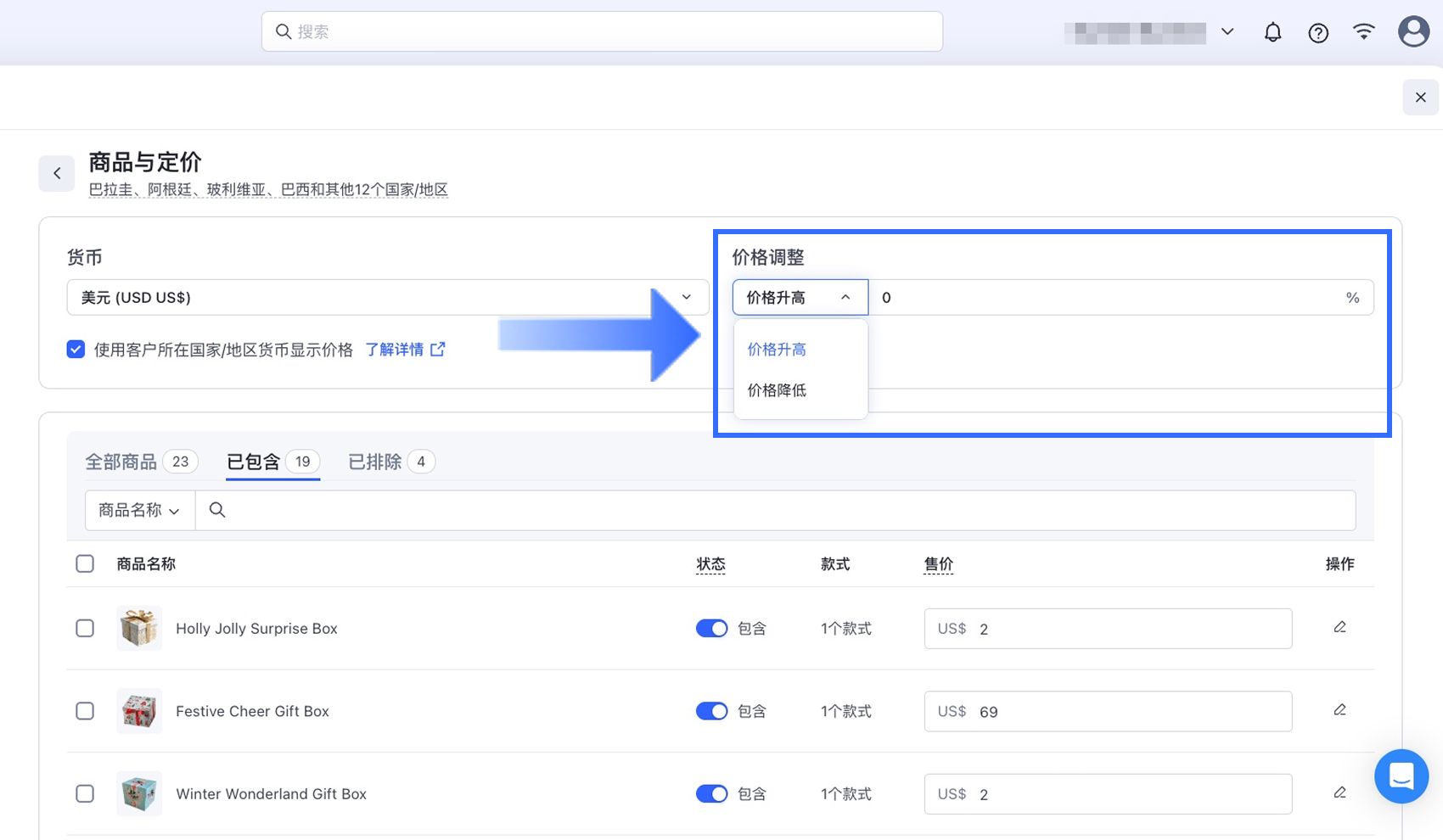The width and height of the screenshot is (1443, 840).
Task: Open the 商品名称 filter dropdown
Action: 140,510
